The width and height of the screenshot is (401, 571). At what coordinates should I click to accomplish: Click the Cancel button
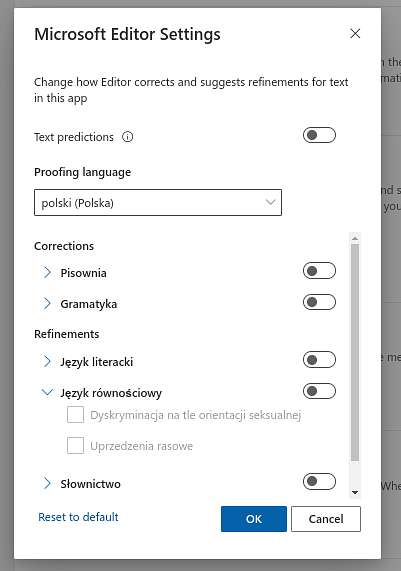point(326,519)
